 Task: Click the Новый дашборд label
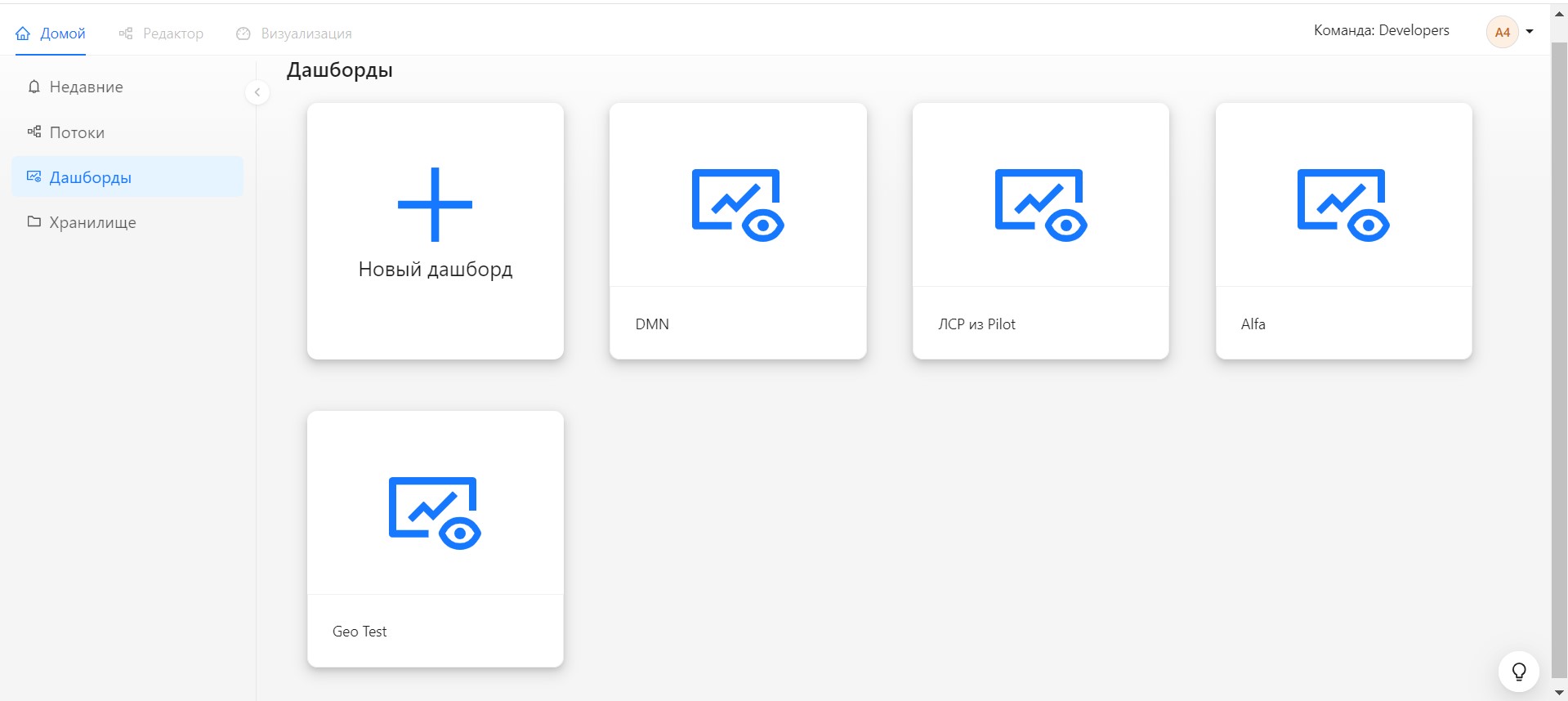tap(436, 270)
